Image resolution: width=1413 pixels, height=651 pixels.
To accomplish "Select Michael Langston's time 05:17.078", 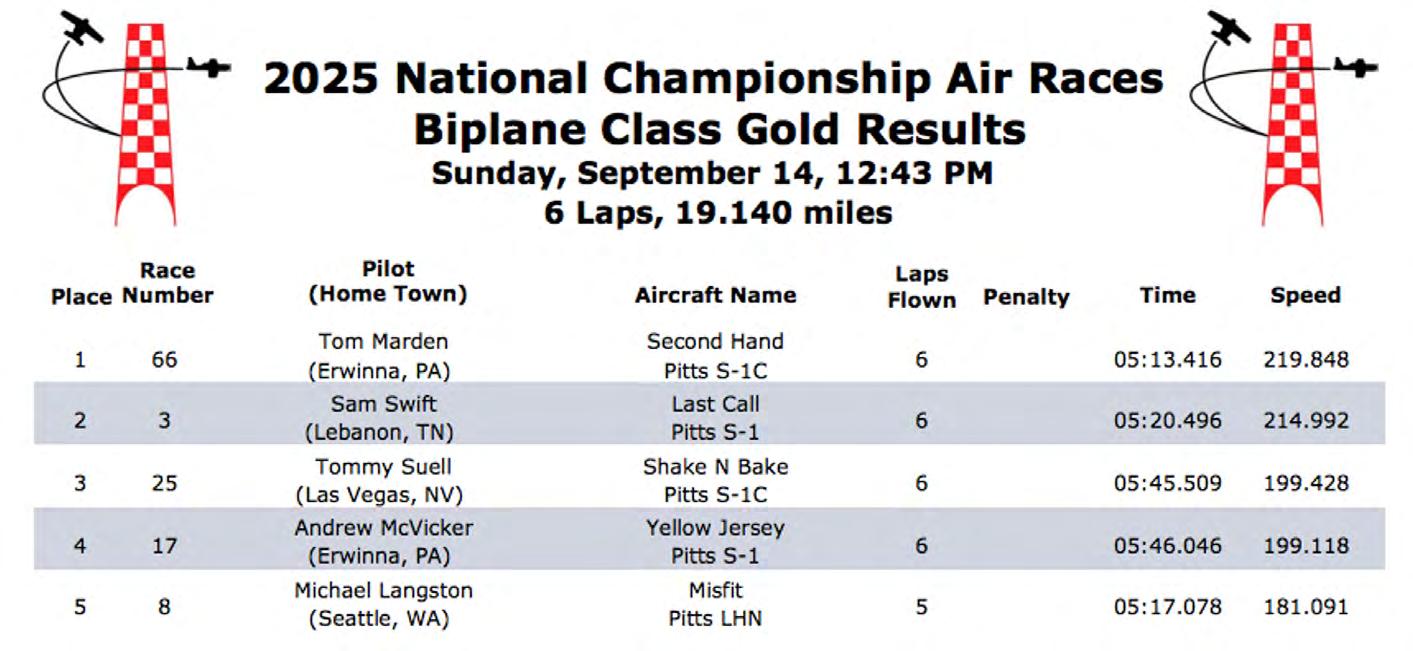I will coord(1167,606).
